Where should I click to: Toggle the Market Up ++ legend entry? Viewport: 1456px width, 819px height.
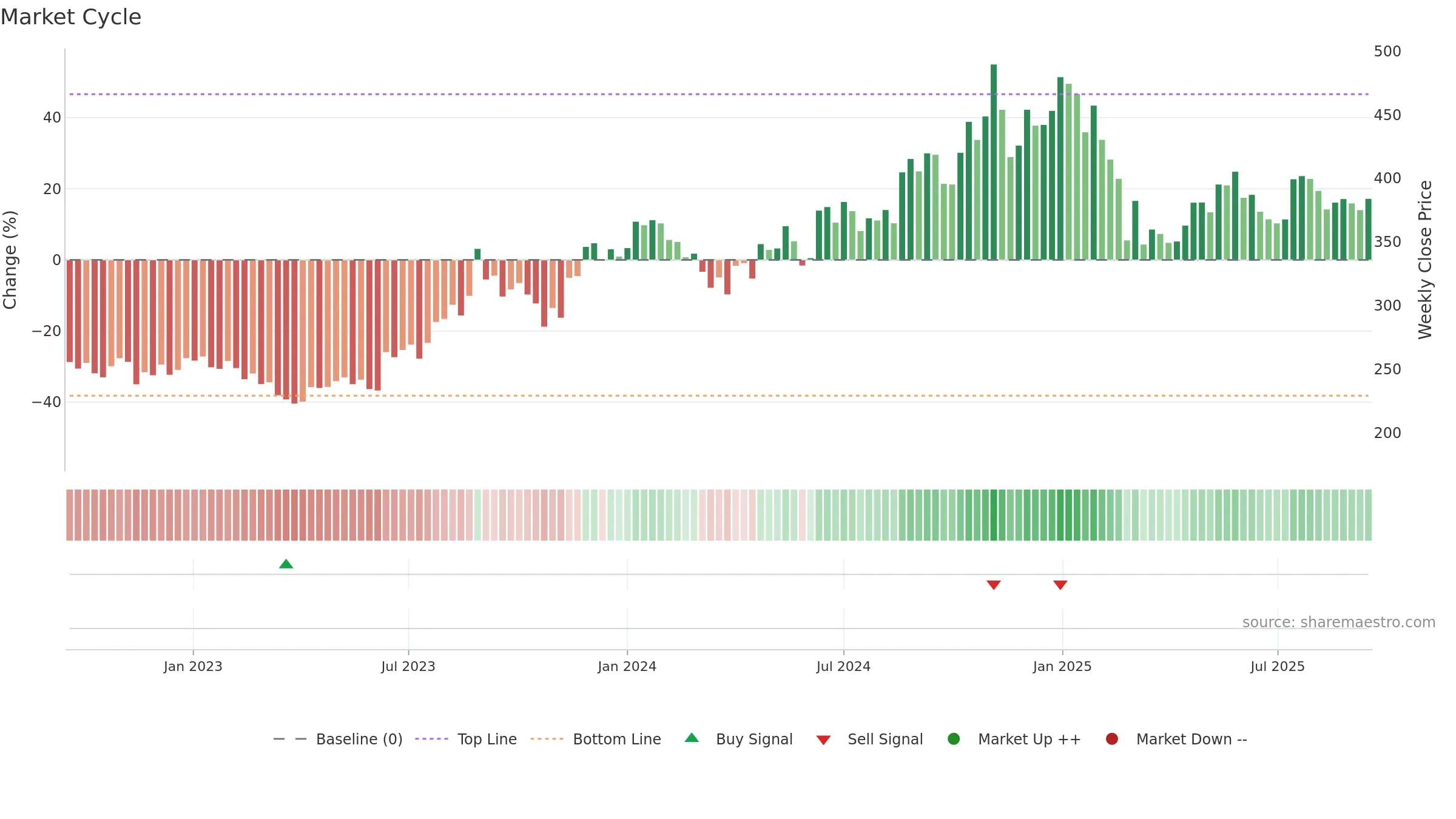click(x=1014, y=740)
